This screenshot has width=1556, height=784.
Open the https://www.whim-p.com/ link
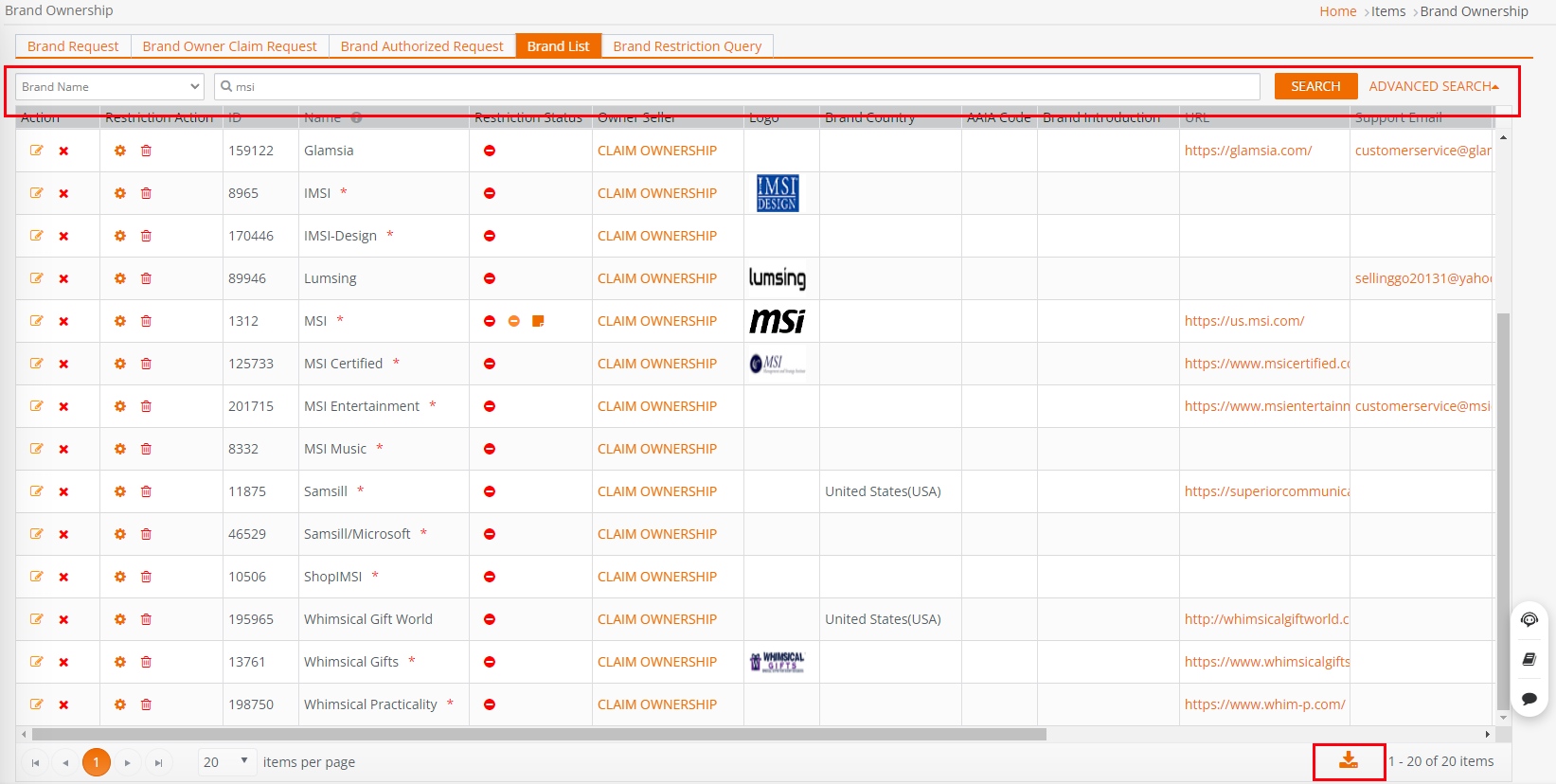(1265, 704)
